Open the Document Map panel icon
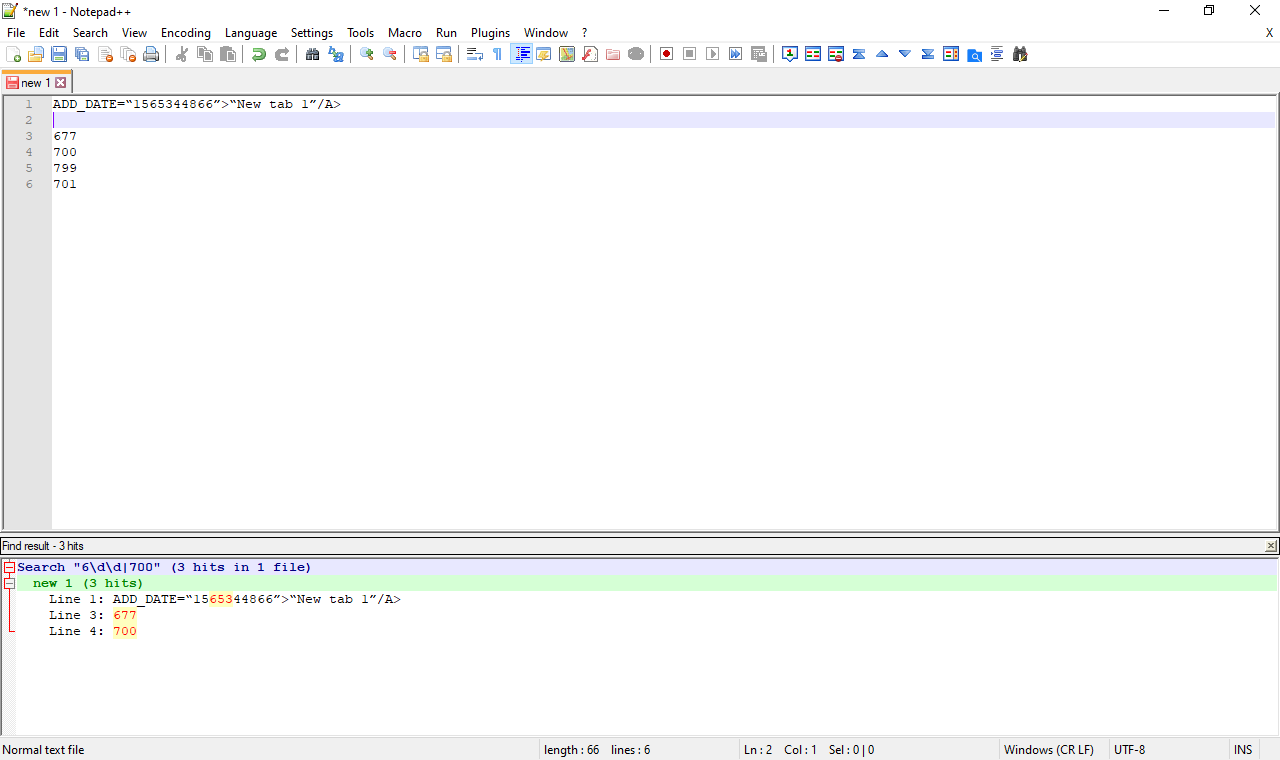Image resolution: width=1280 pixels, height=760 pixels. pos(567,54)
